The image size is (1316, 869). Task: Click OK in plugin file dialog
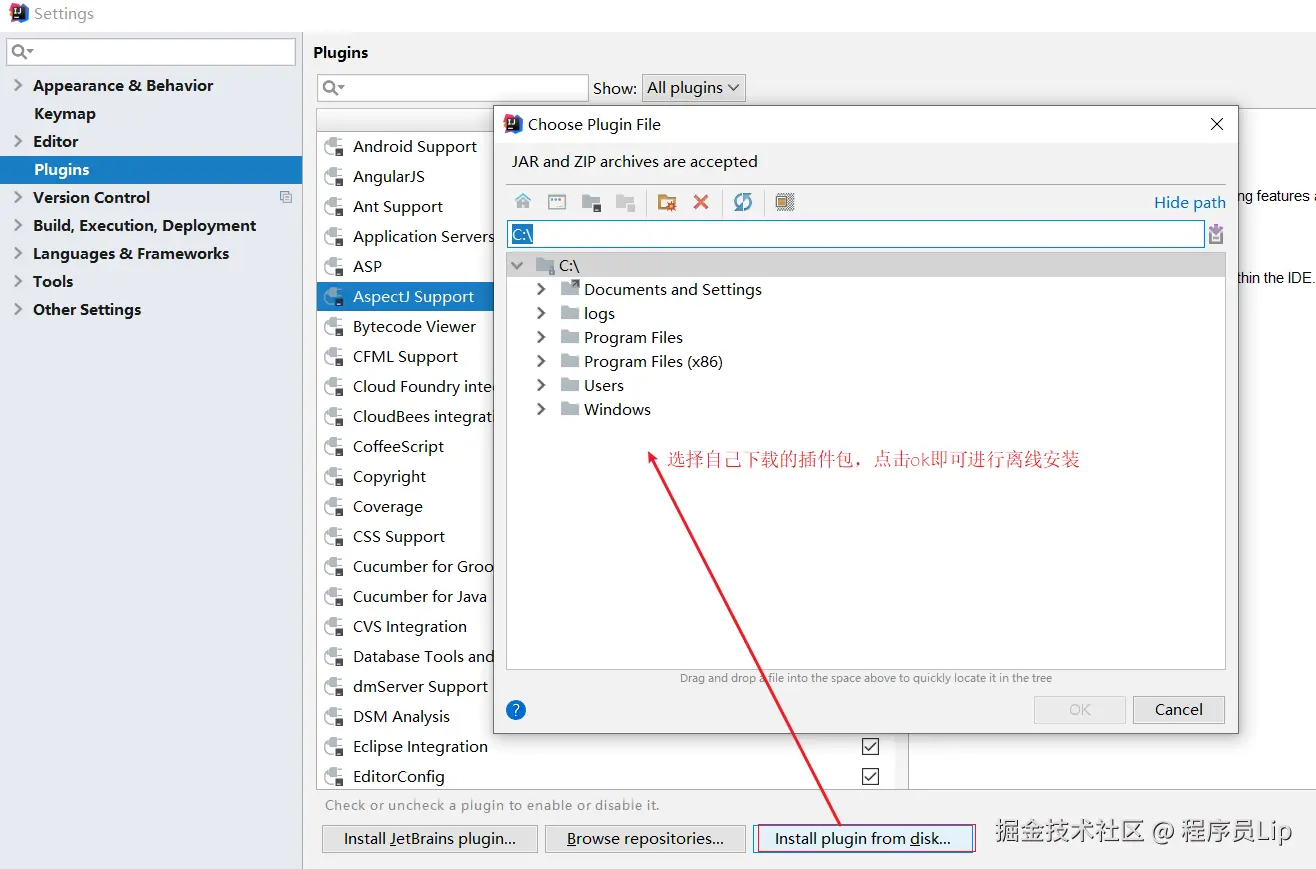pos(1080,710)
